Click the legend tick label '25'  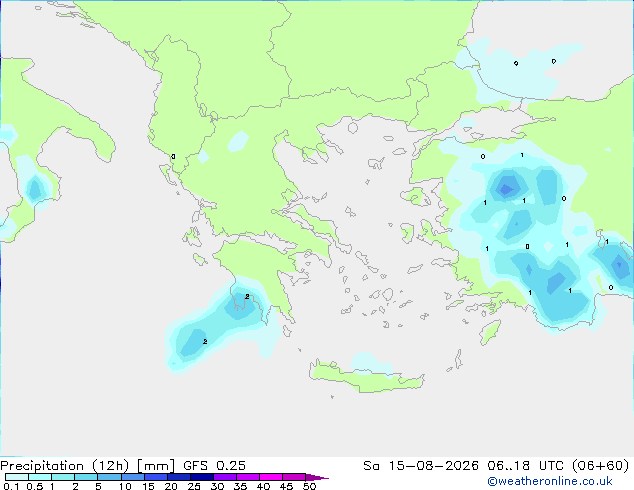coord(194,486)
